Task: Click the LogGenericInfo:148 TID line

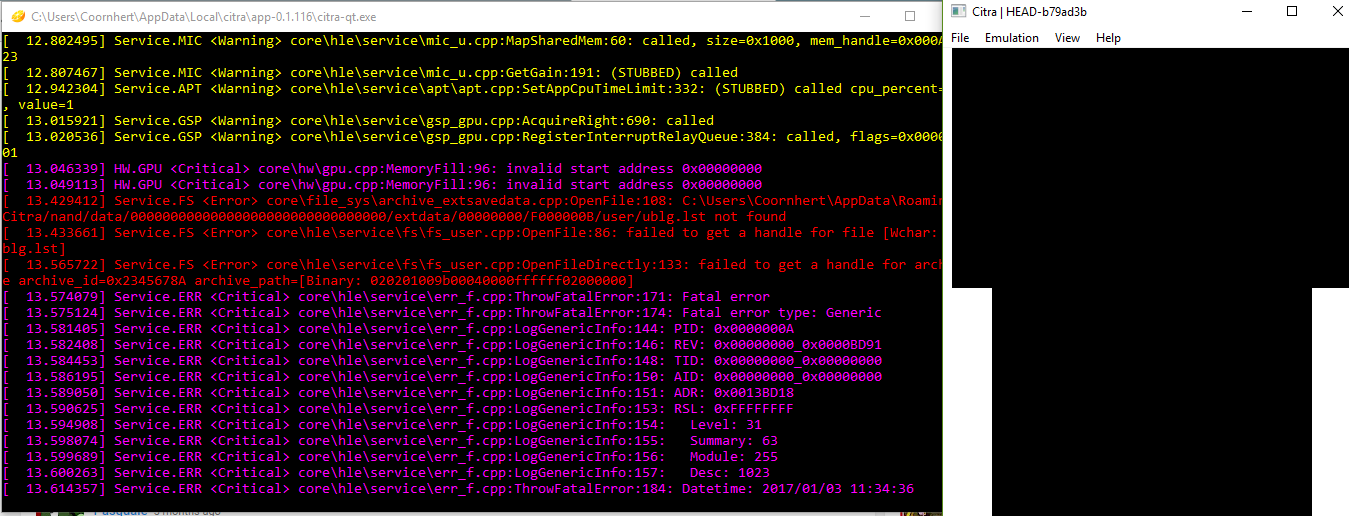Action: 442,361
